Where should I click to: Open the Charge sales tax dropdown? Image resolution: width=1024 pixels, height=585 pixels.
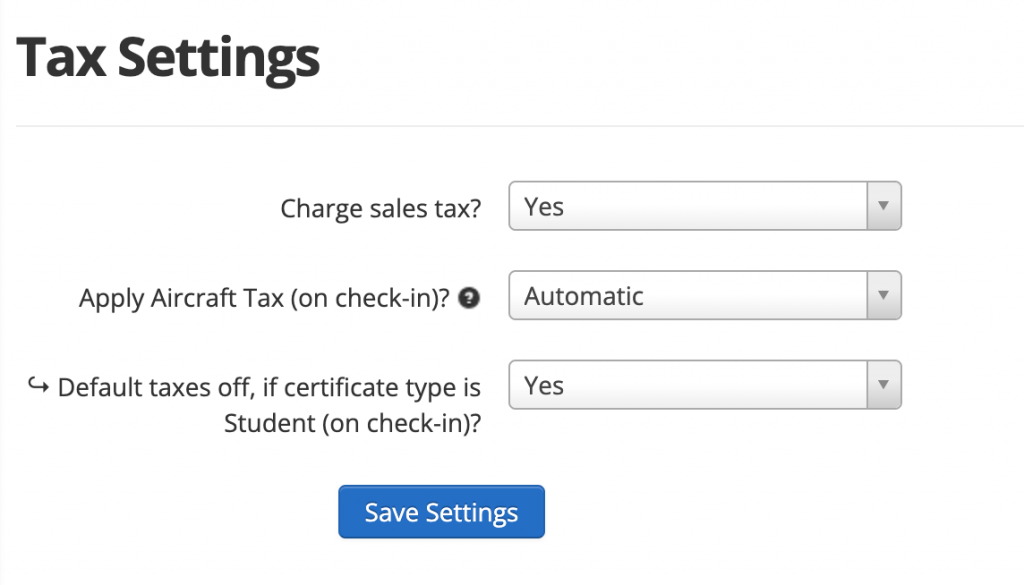tap(704, 206)
